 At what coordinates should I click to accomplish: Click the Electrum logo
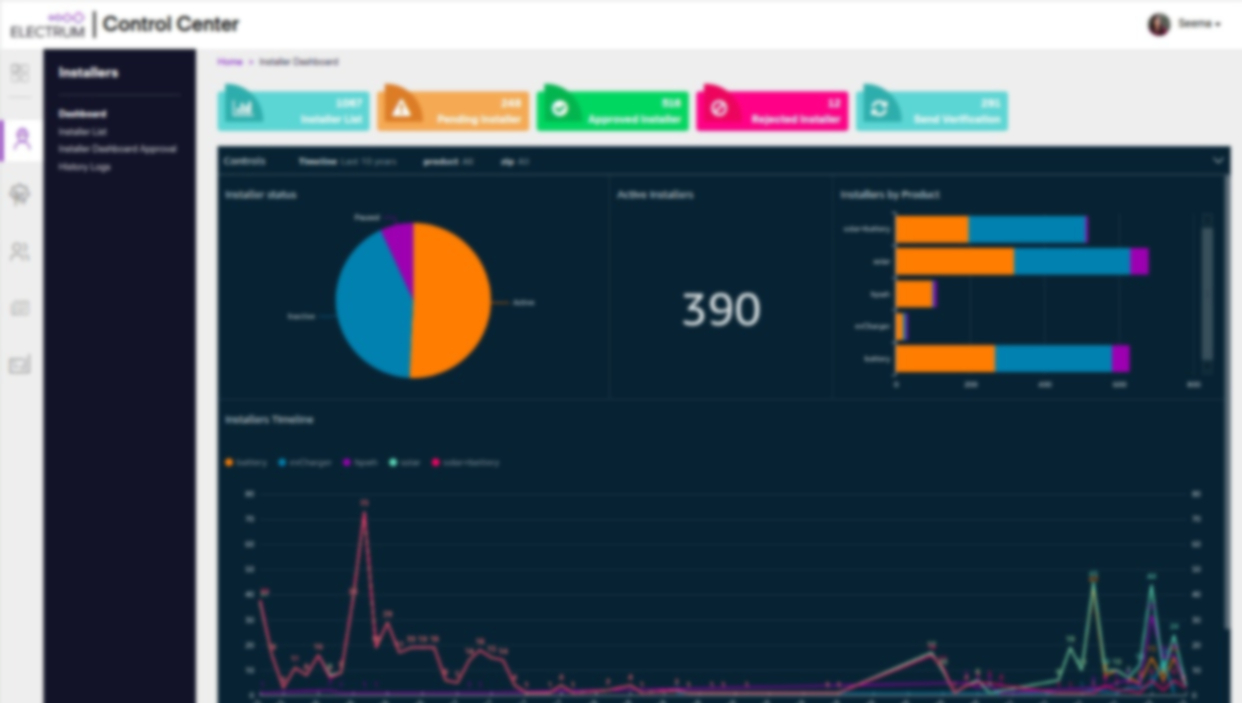tap(47, 25)
